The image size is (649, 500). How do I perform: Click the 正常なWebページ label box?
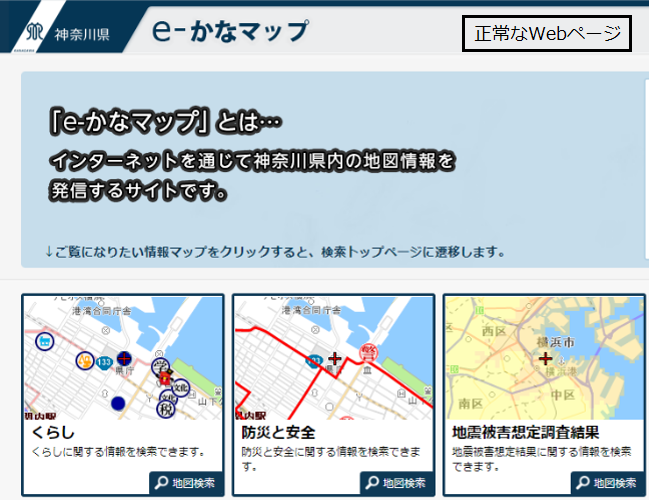point(547,34)
